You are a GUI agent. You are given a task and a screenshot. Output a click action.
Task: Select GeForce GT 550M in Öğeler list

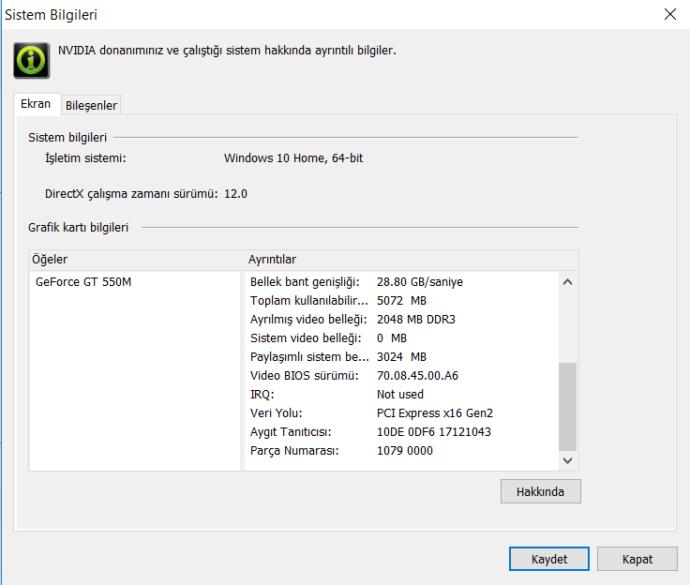pyautogui.click(x=84, y=282)
